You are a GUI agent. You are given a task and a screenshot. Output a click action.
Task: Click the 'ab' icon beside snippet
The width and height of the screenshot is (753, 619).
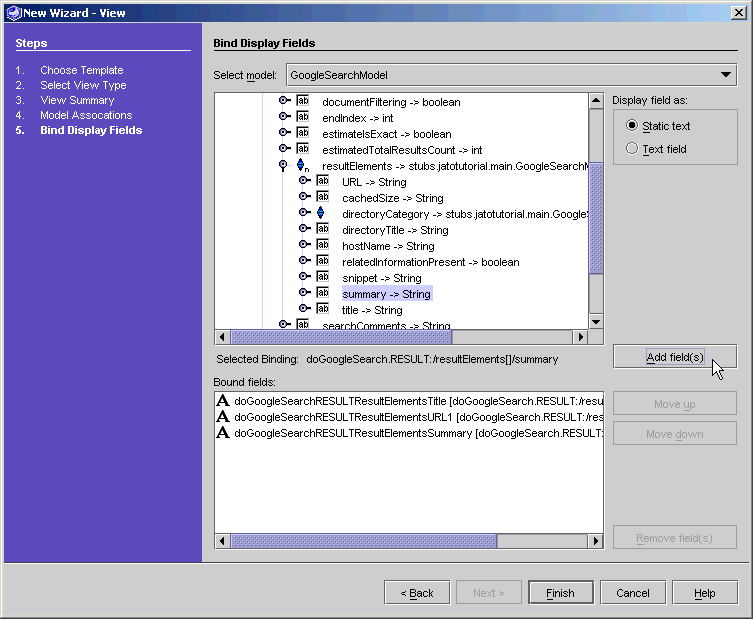coord(323,277)
